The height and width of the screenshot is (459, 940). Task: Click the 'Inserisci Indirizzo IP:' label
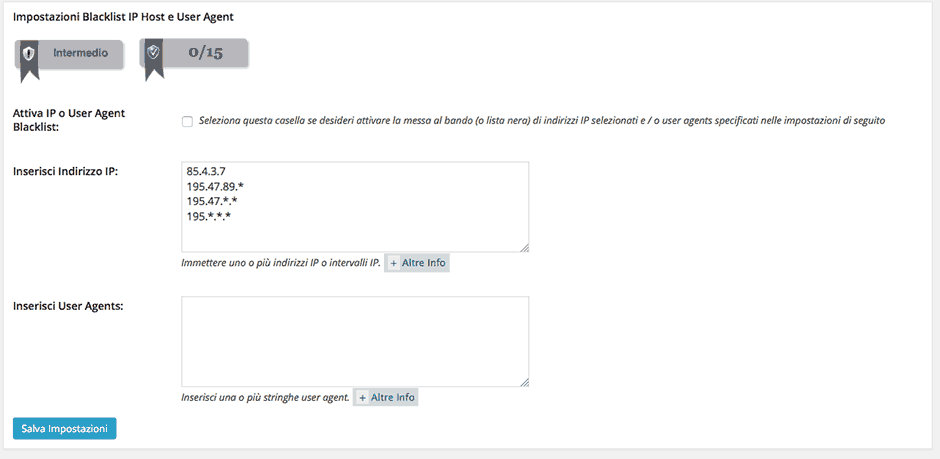(66, 172)
